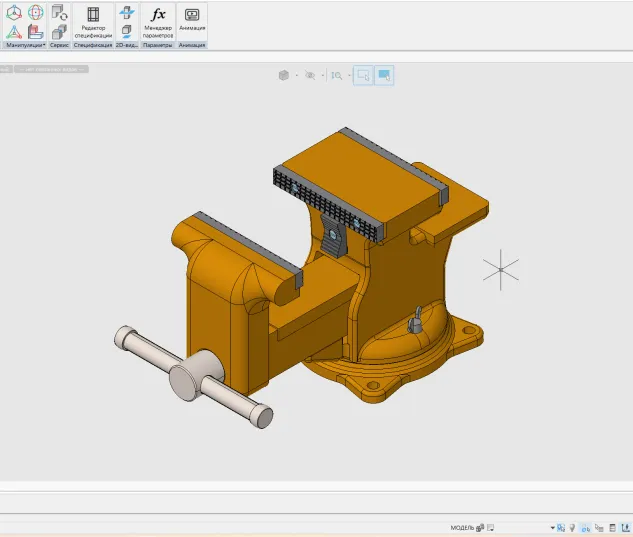
Task: Click the crossed-eye hide objects icon
Action: [x=309, y=75]
